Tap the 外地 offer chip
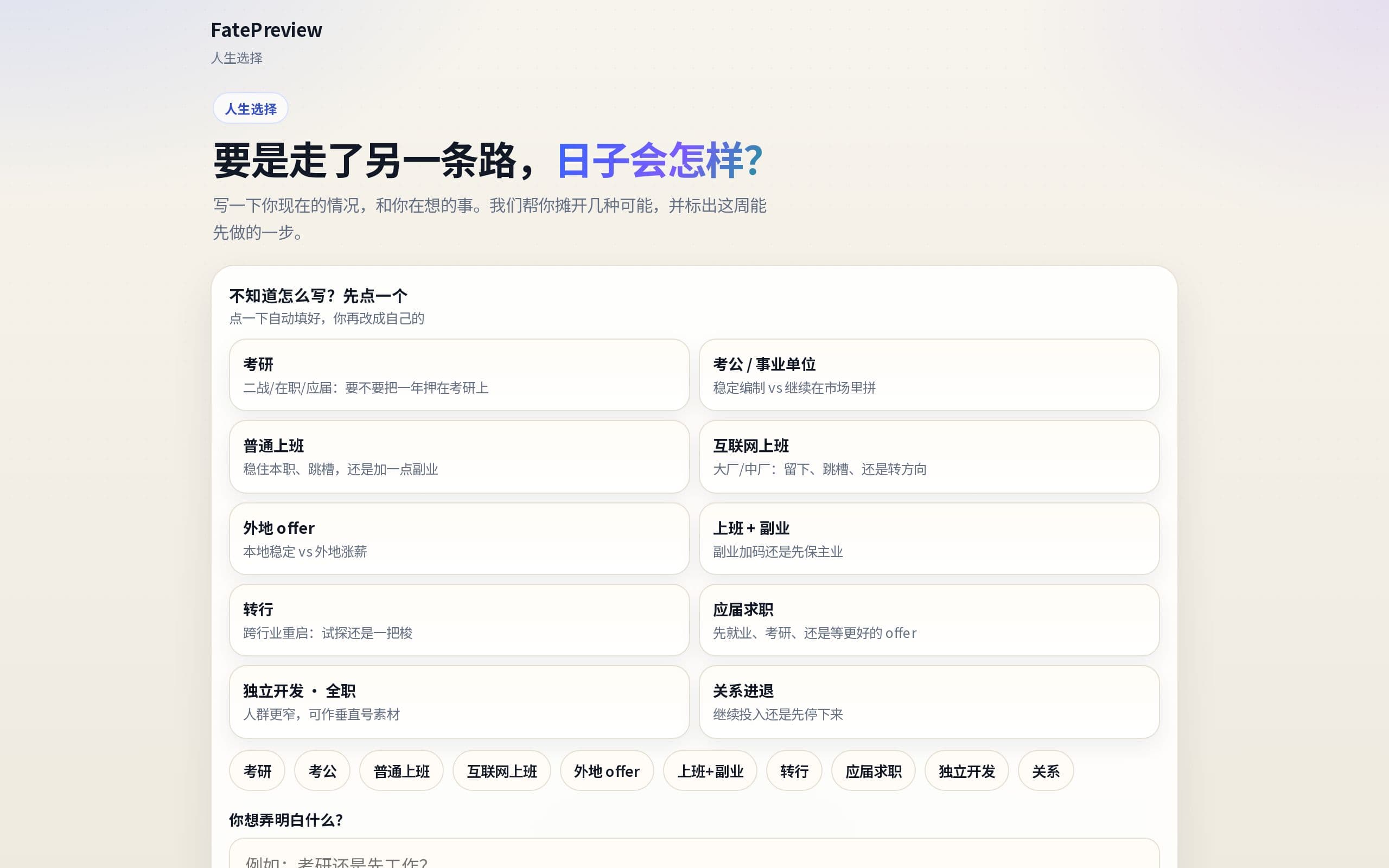Screen dimensions: 1389x868 click(607, 770)
